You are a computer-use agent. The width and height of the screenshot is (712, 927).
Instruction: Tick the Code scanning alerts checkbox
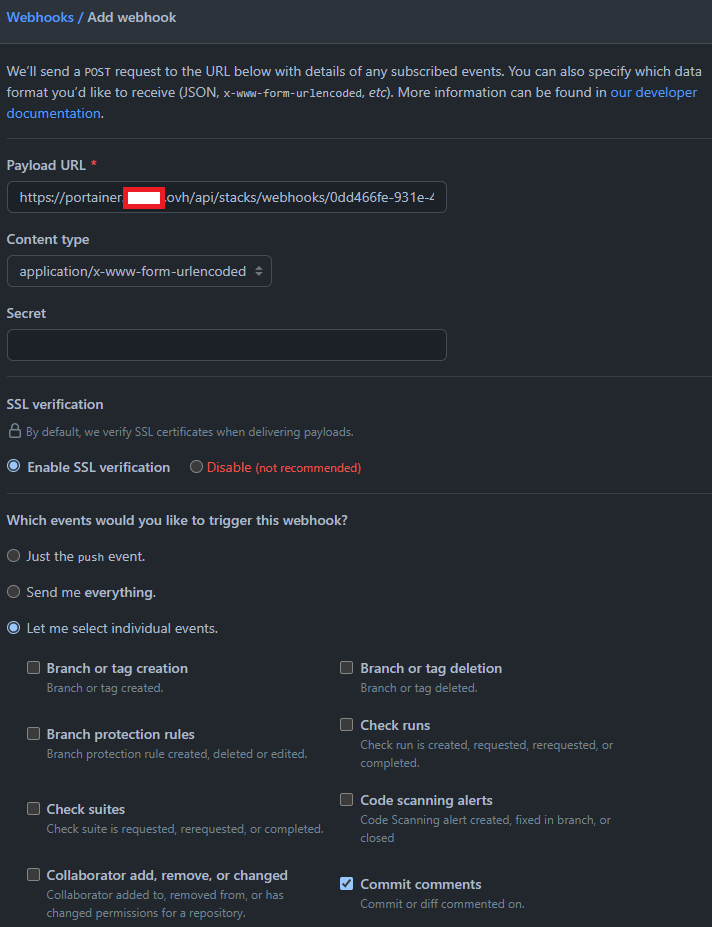coord(347,800)
